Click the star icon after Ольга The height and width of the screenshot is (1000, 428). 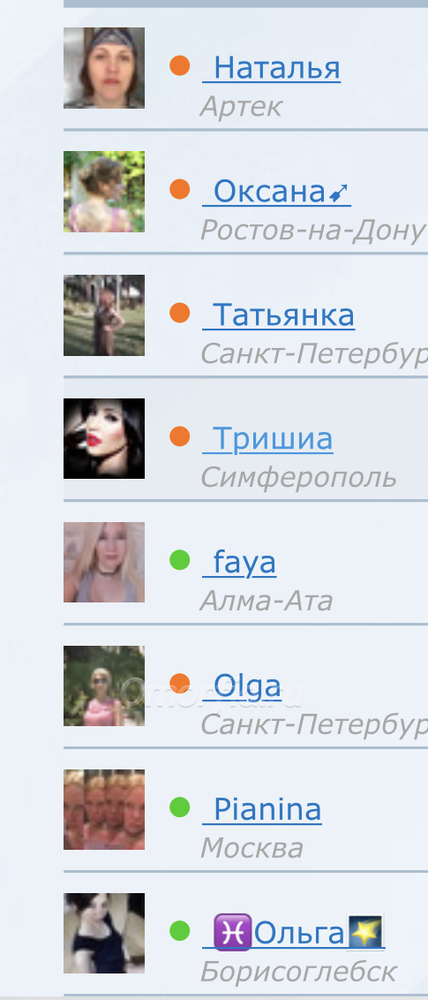click(365, 932)
